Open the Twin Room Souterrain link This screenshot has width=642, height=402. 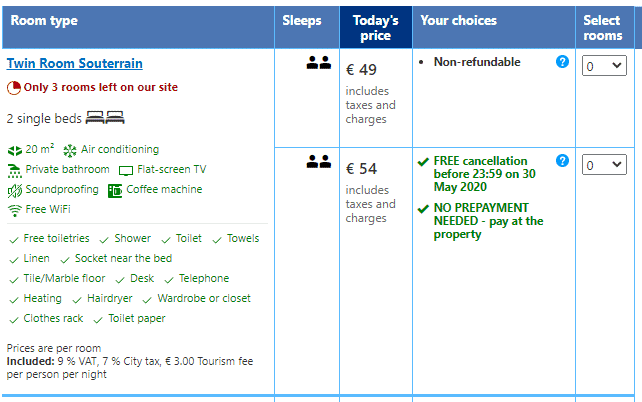pyautogui.click(x=75, y=63)
